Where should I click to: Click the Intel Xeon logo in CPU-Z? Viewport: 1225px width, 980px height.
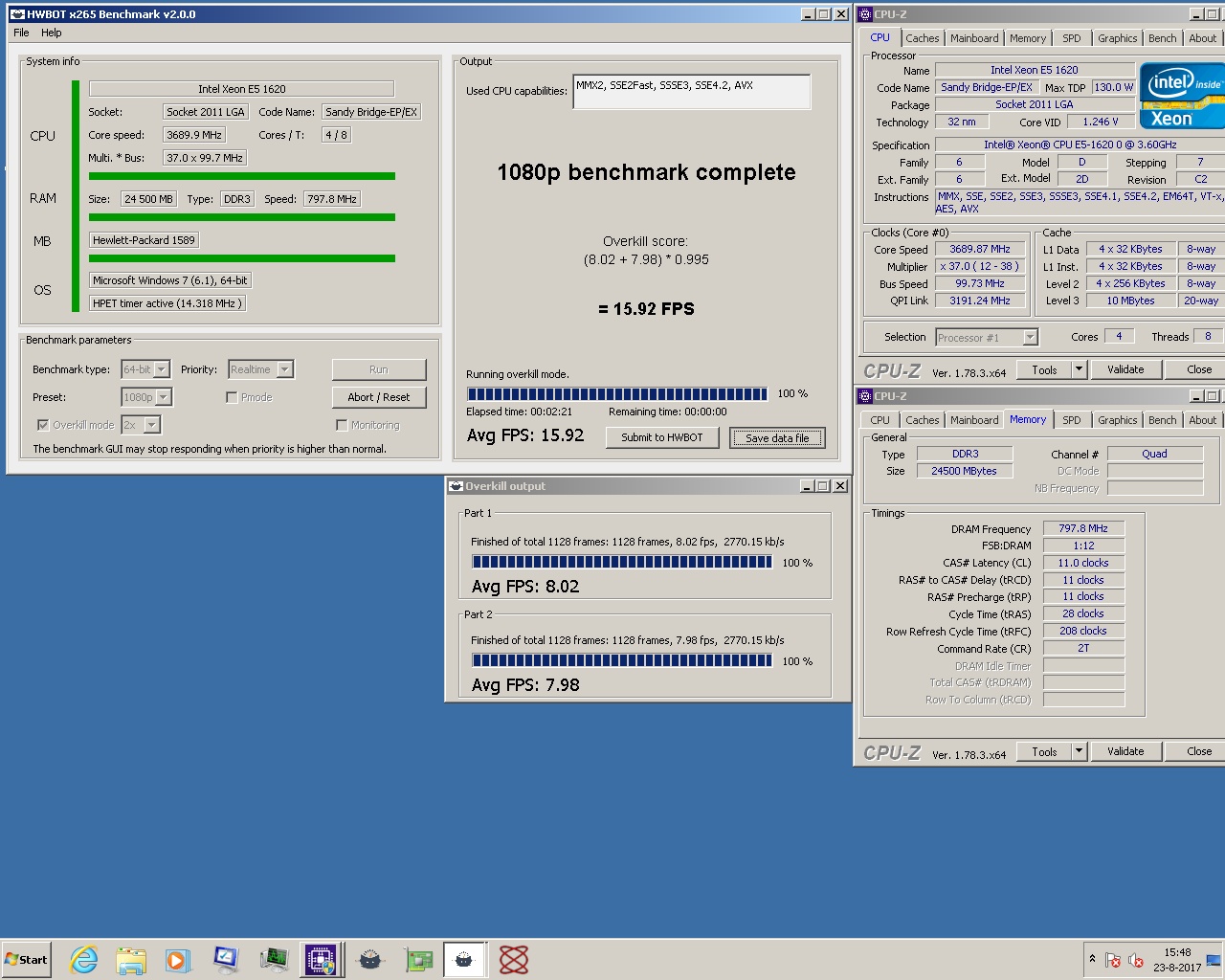(1182, 96)
